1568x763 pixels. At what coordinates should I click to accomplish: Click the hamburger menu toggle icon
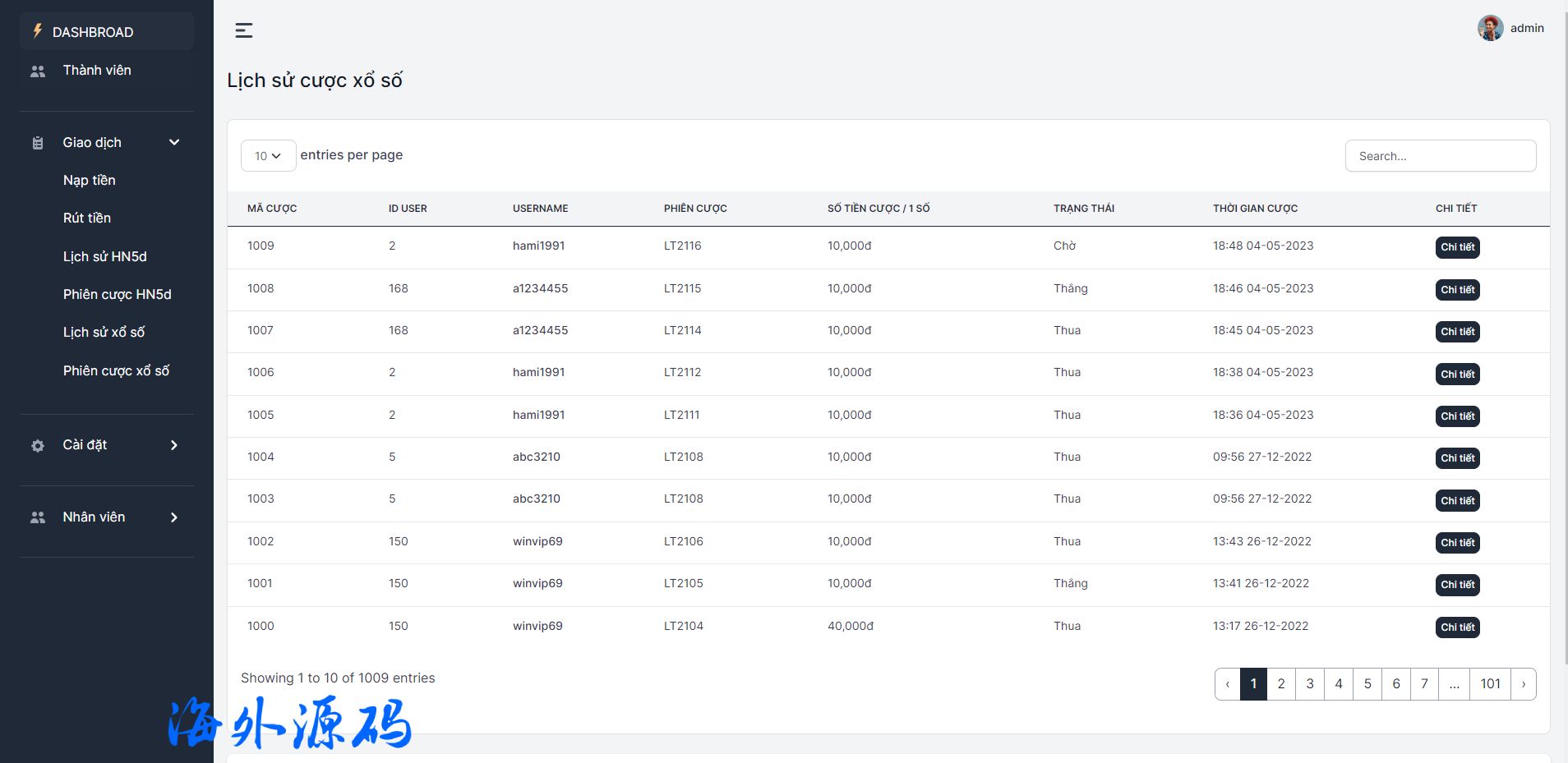point(244,30)
